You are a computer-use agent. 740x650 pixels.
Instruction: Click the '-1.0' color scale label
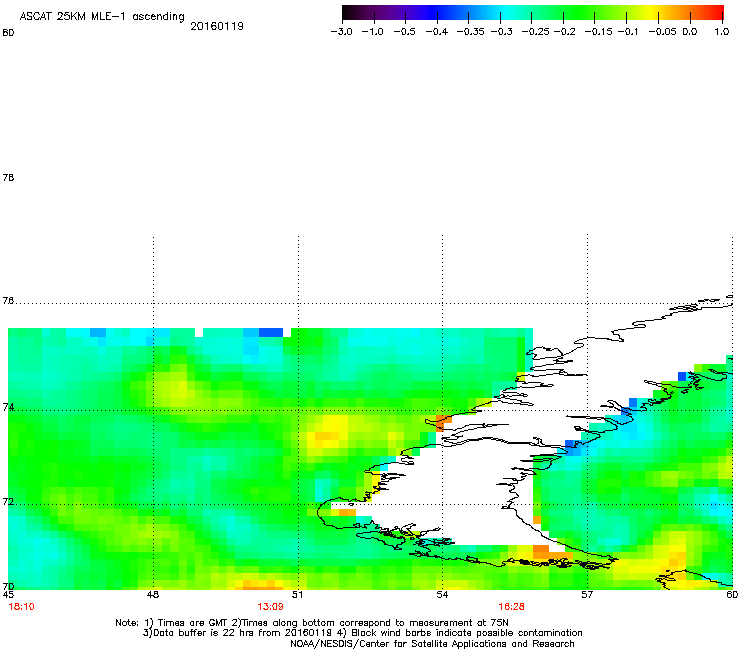coord(373,32)
